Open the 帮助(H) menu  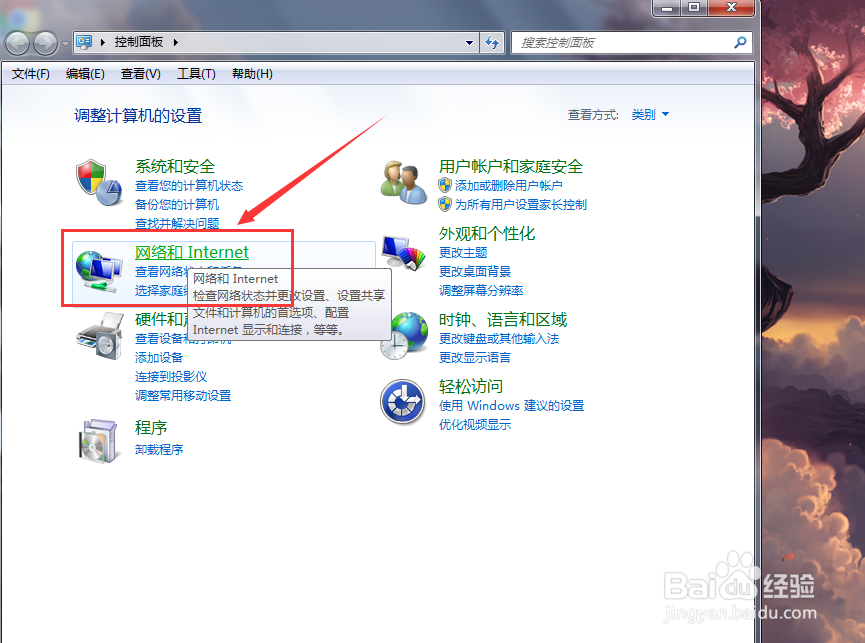tap(251, 73)
